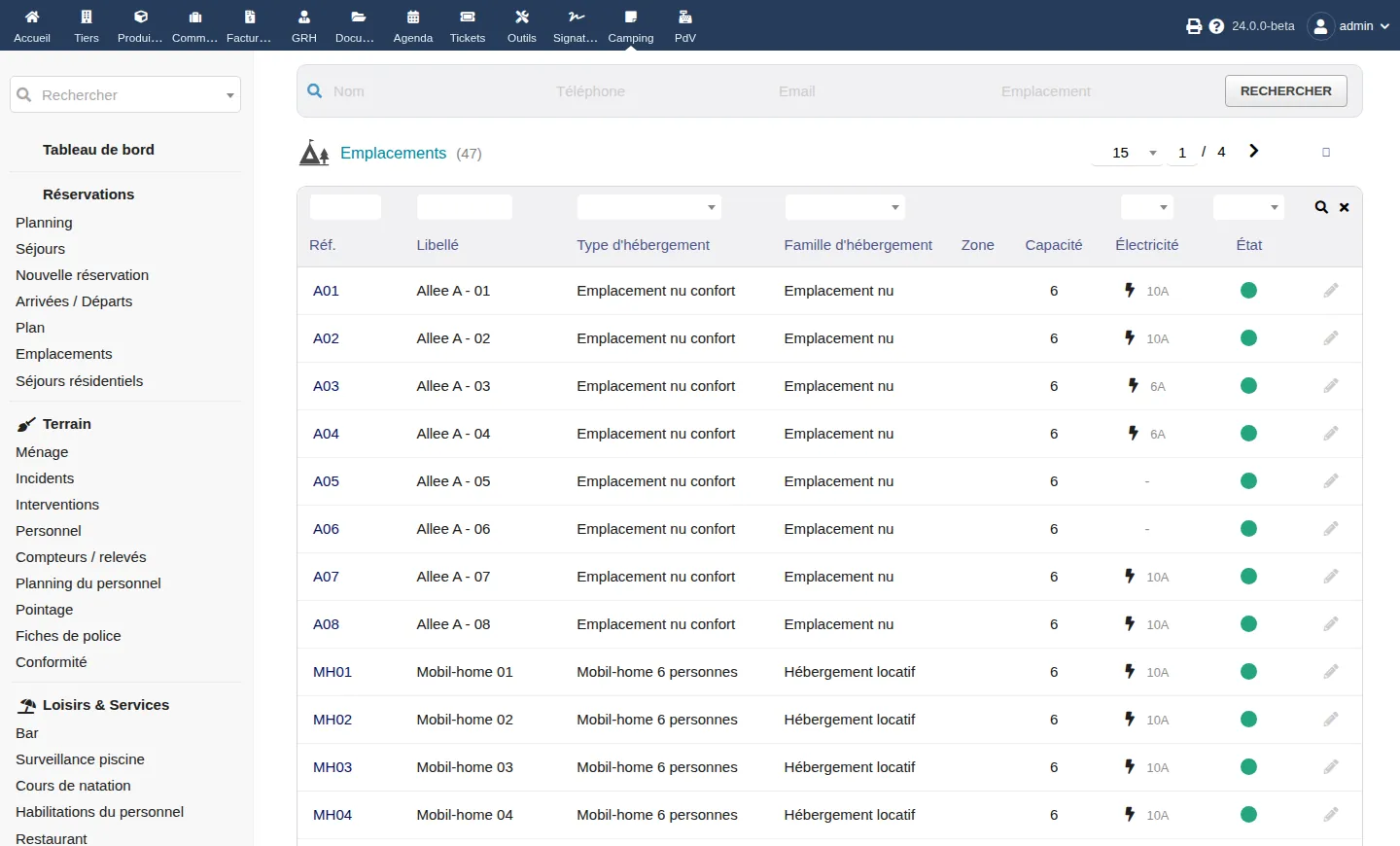The image size is (1400, 846).
Task: Open Tableau de bord in the sidebar
Action: (98, 150)
